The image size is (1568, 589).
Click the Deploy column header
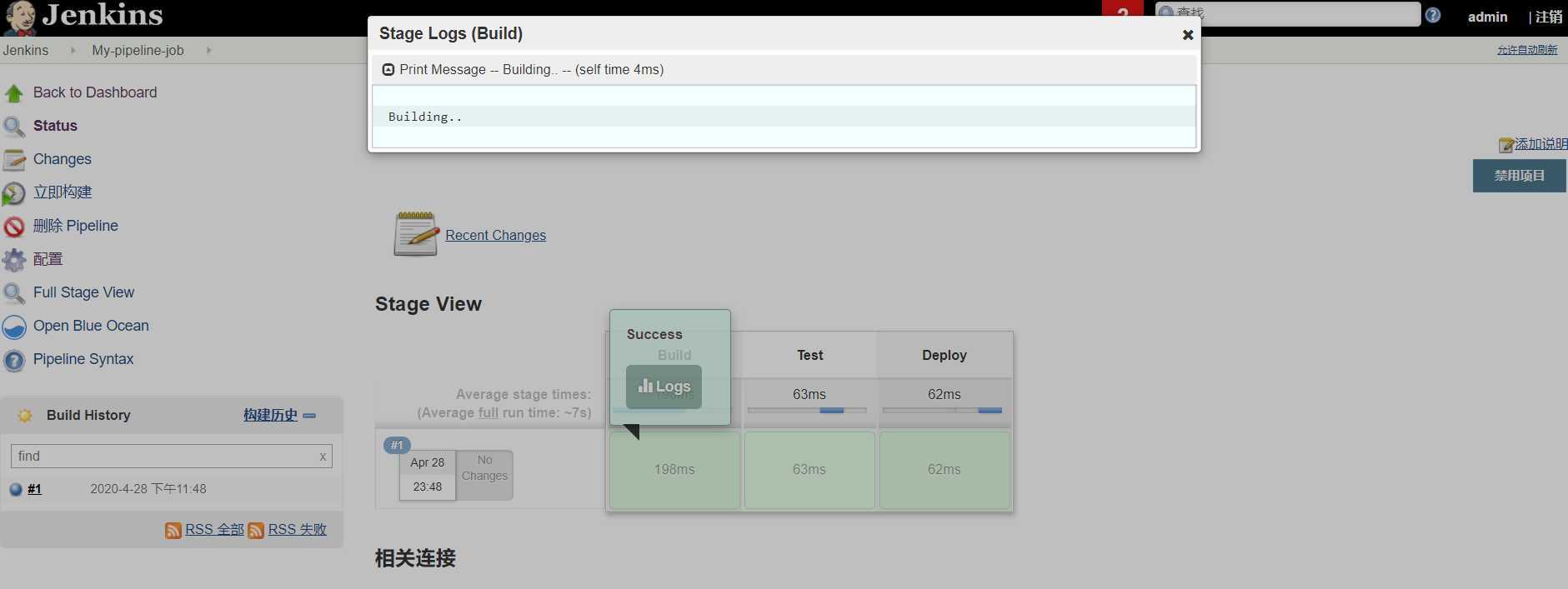944,355
